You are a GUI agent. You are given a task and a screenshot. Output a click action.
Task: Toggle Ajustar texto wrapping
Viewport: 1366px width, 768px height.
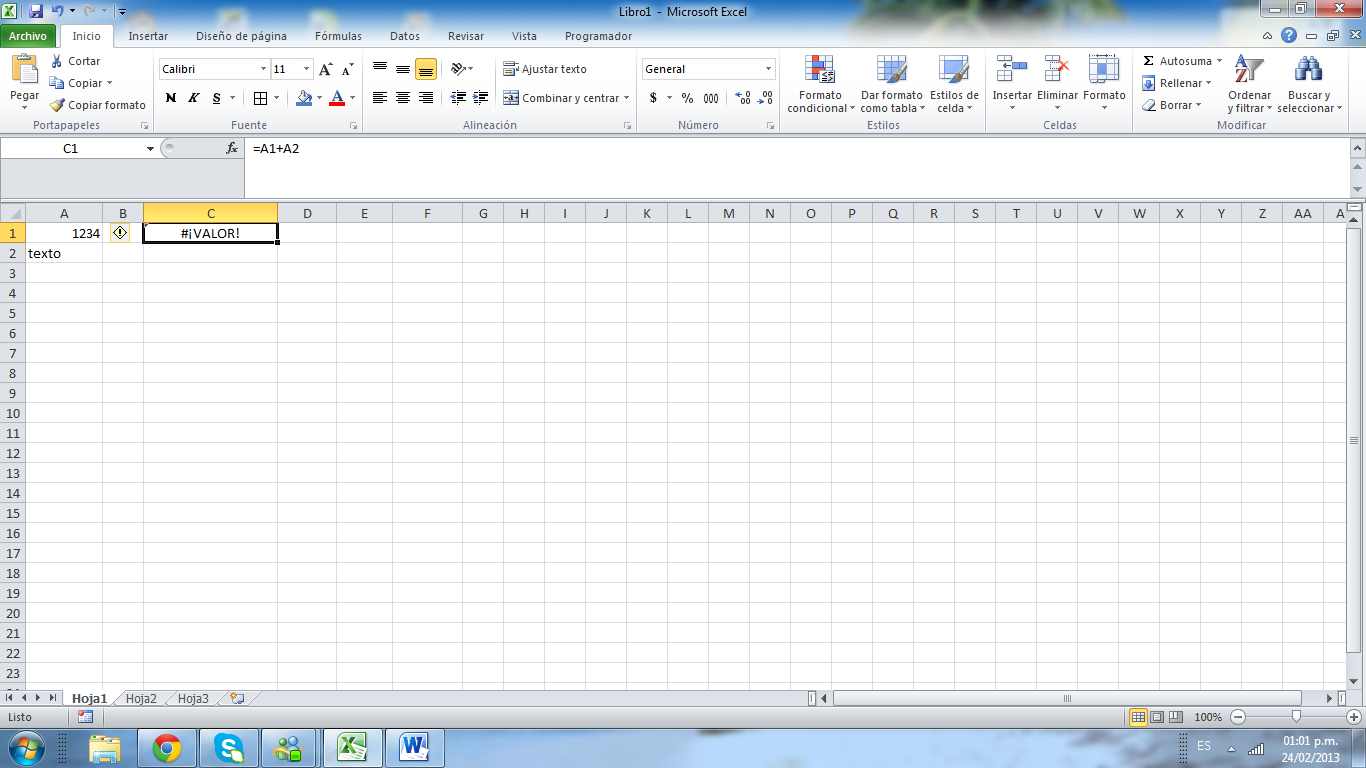click(545, 69)
